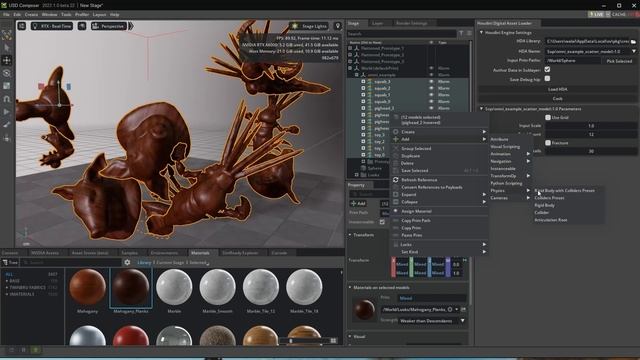Open the RTX - Real-Time renderer menu

(52, 26)
